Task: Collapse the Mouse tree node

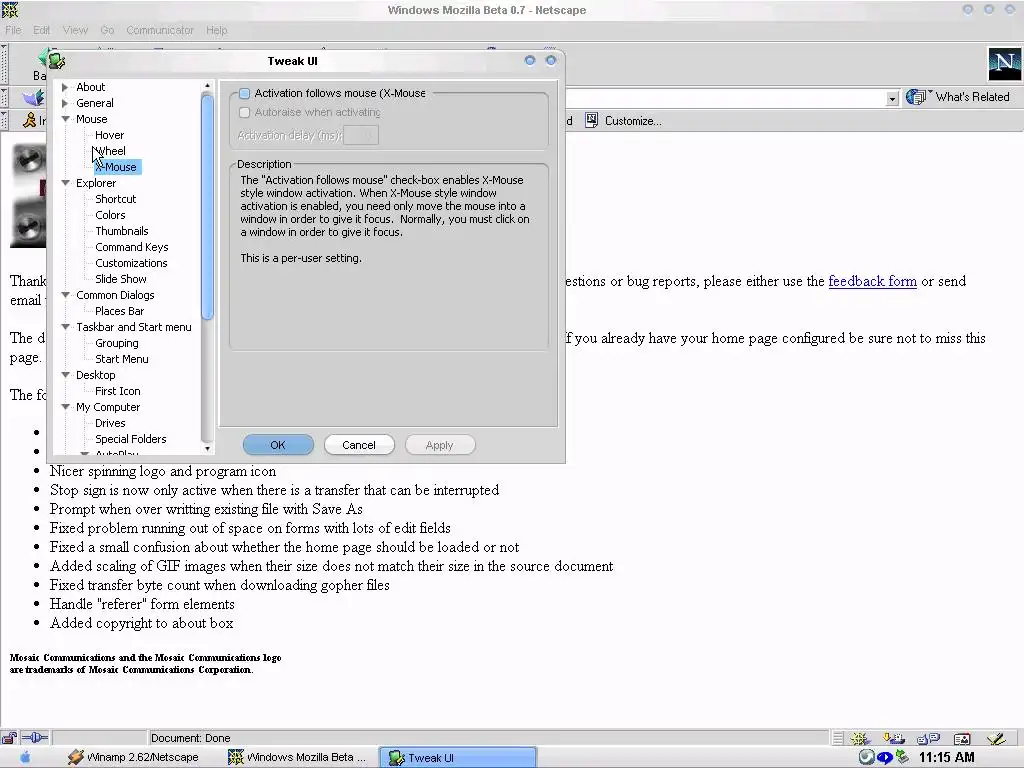Action: point(65,119)
